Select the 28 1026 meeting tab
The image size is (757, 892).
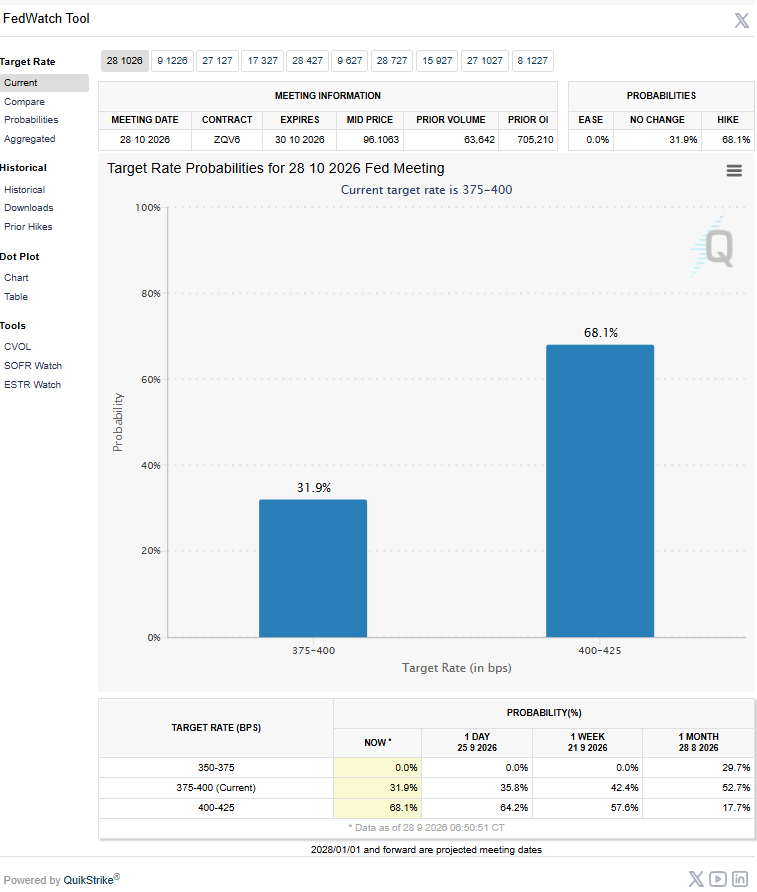pyautogui.click(x=125, y=61)
